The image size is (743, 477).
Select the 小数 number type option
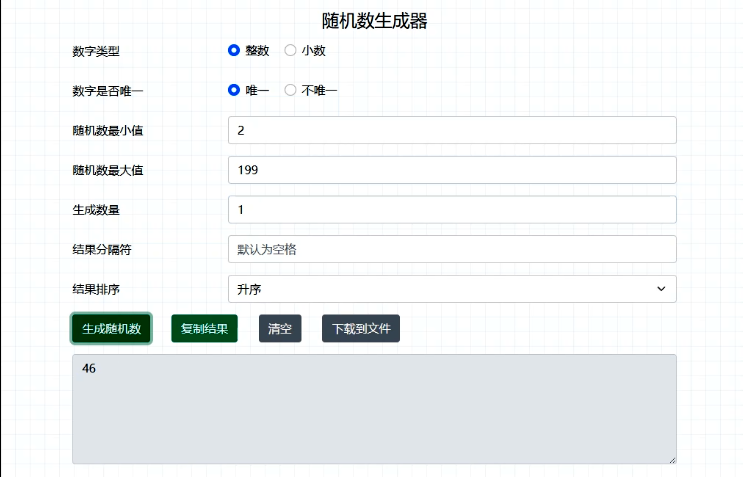pyautogui.click(x=291, y=50)
